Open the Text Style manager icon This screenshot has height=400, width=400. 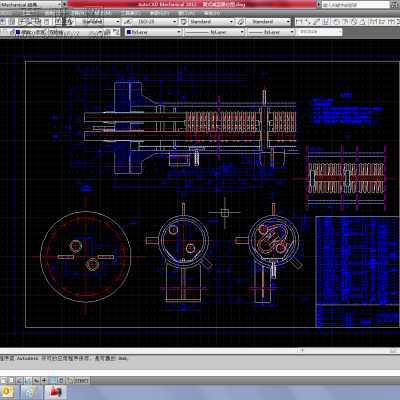tap(69, 22)
